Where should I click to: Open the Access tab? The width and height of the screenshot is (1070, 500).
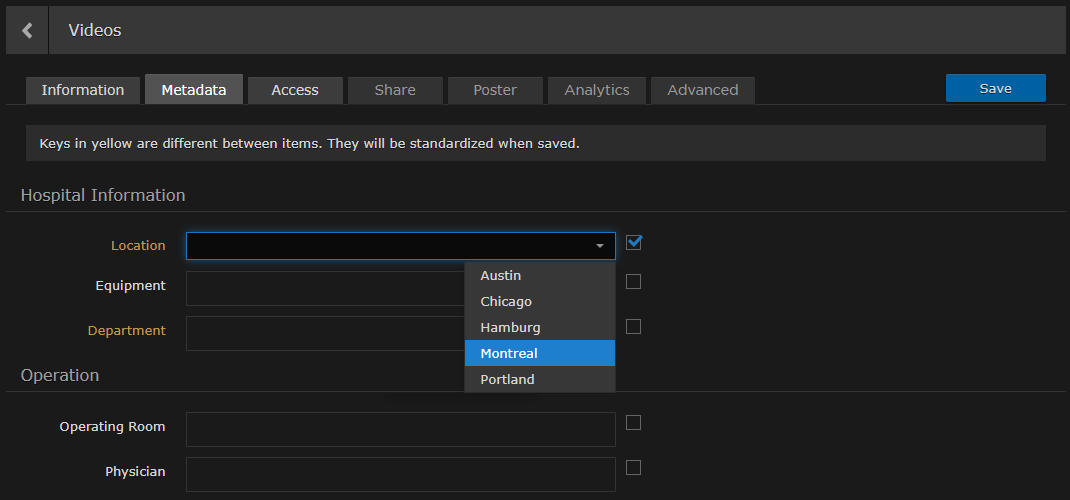[x=295, y=90]
